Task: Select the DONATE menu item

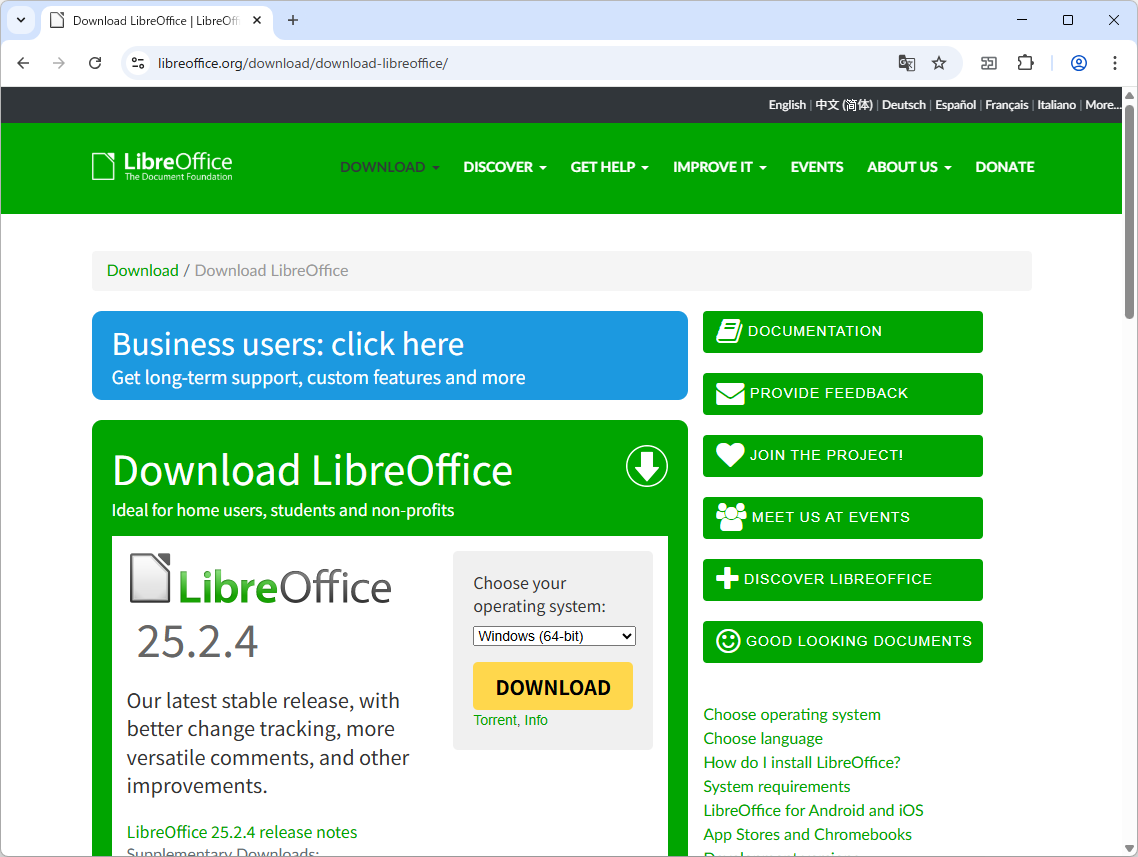Action: point(1004,167)
